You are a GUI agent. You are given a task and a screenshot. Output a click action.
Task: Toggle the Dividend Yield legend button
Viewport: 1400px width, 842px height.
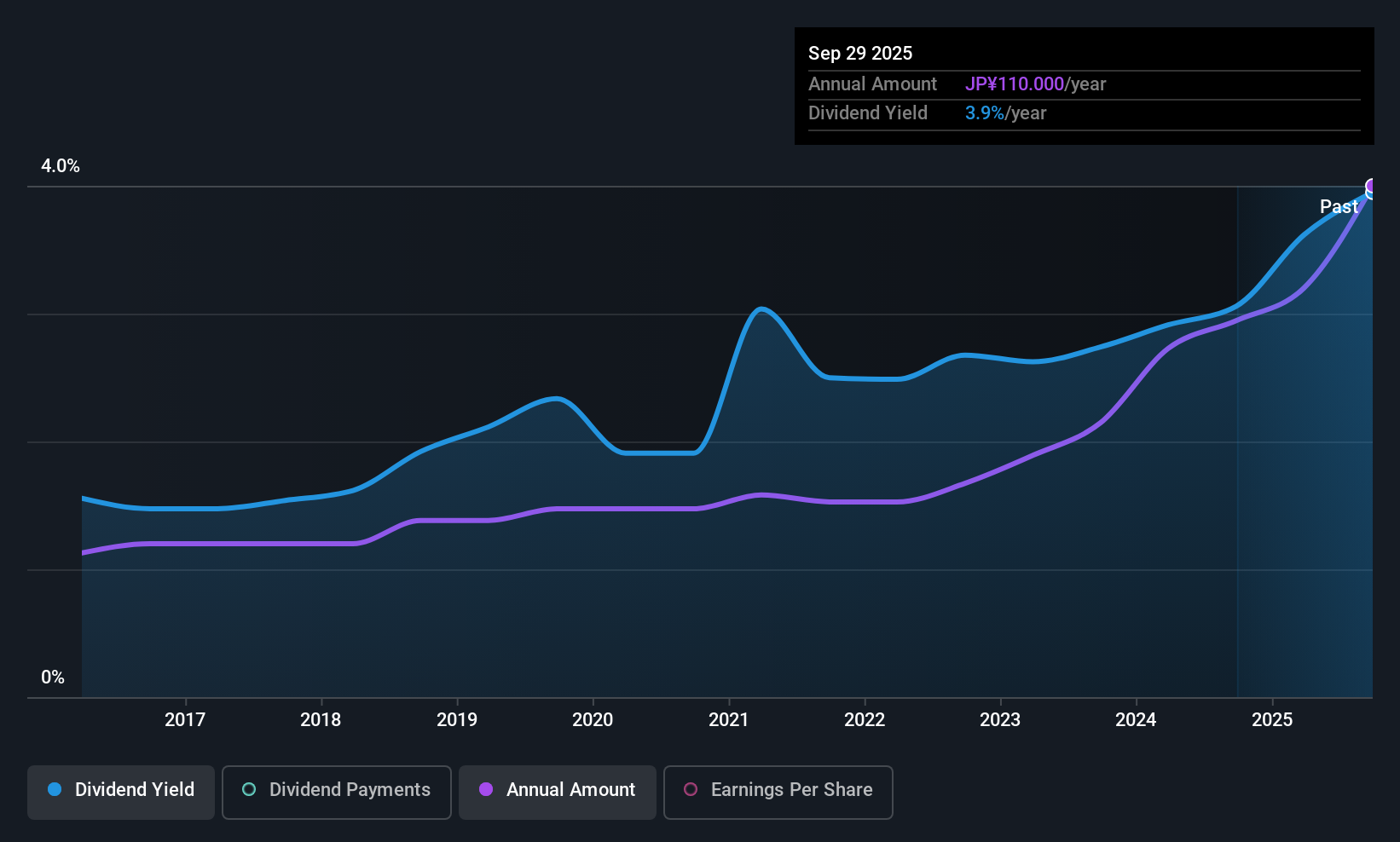click(x=121, y=792)
